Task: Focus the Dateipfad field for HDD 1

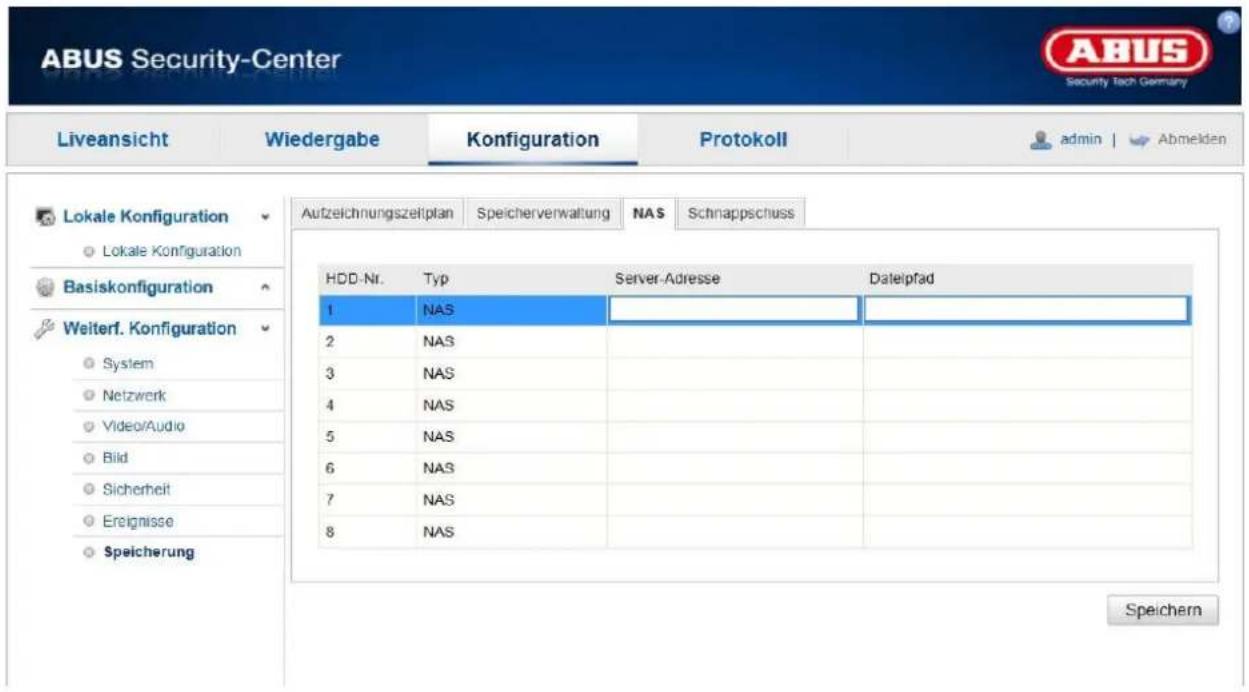Action: tap(1026, 310)
